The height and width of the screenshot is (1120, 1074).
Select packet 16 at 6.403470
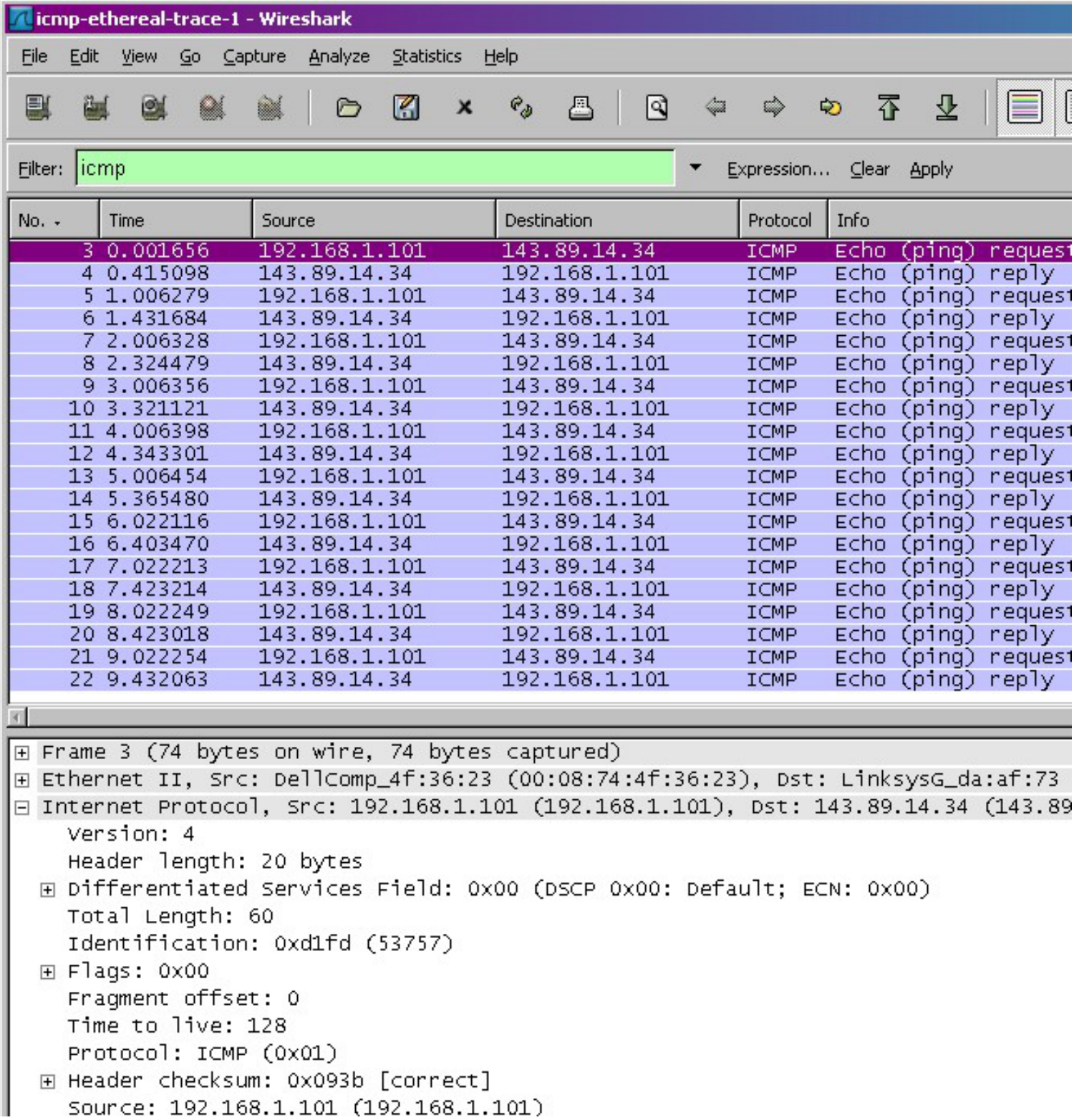coord(541,545)
